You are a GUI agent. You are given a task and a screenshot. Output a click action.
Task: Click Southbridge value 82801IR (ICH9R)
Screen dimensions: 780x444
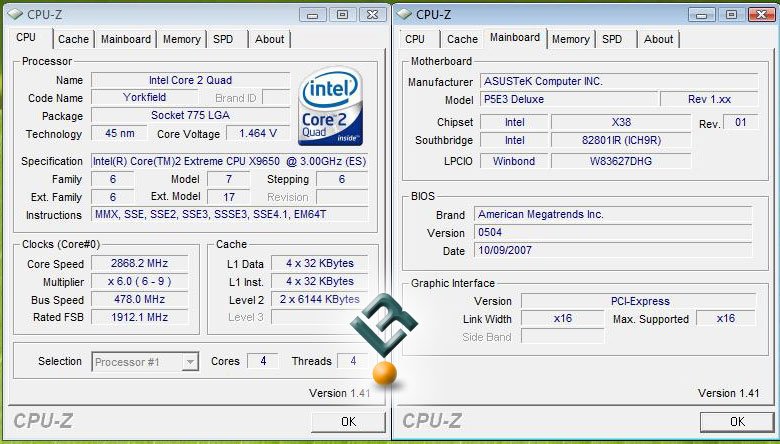(621, 140)
